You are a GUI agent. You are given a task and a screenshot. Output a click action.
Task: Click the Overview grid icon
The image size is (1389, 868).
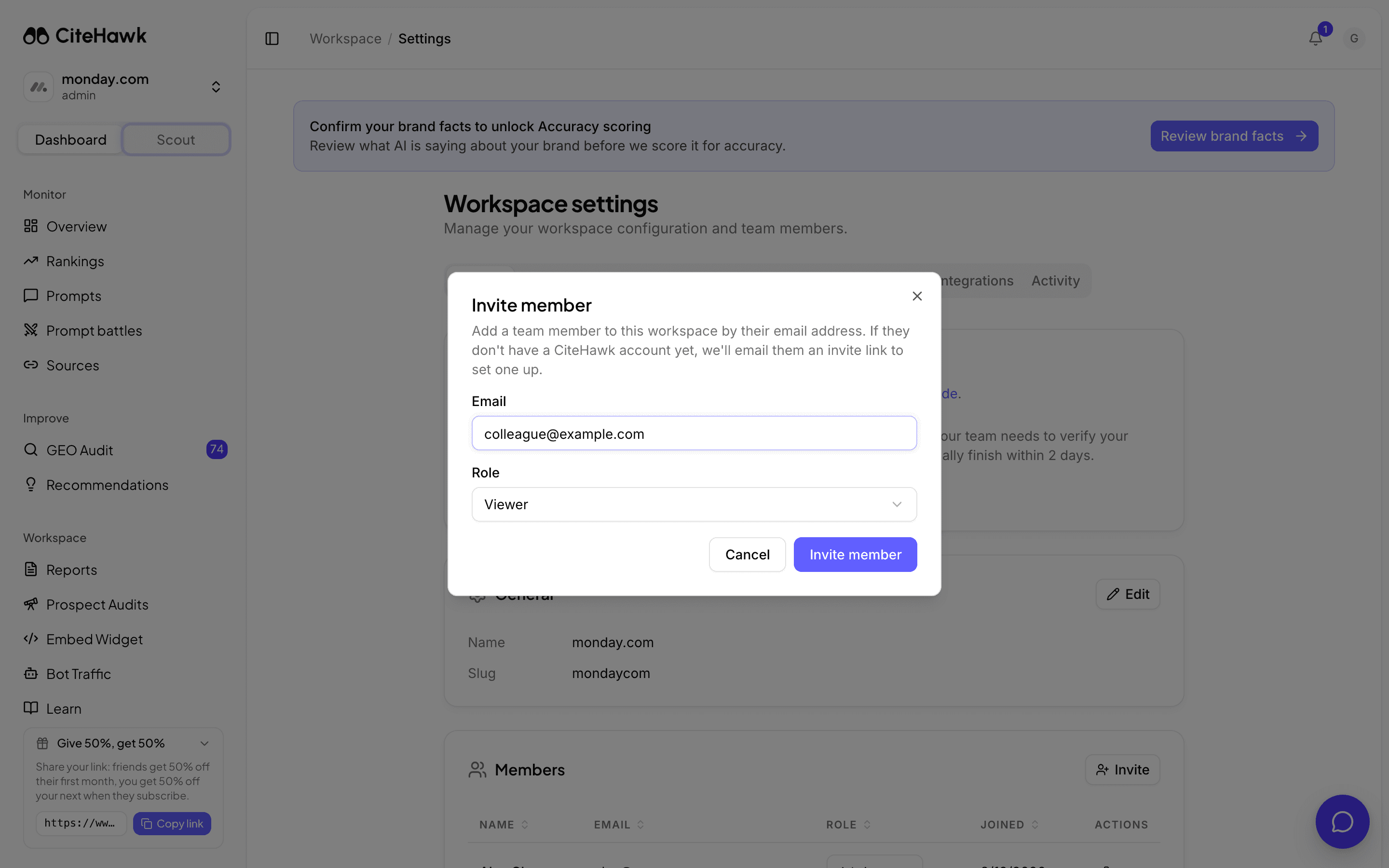[x=31, y=226]
